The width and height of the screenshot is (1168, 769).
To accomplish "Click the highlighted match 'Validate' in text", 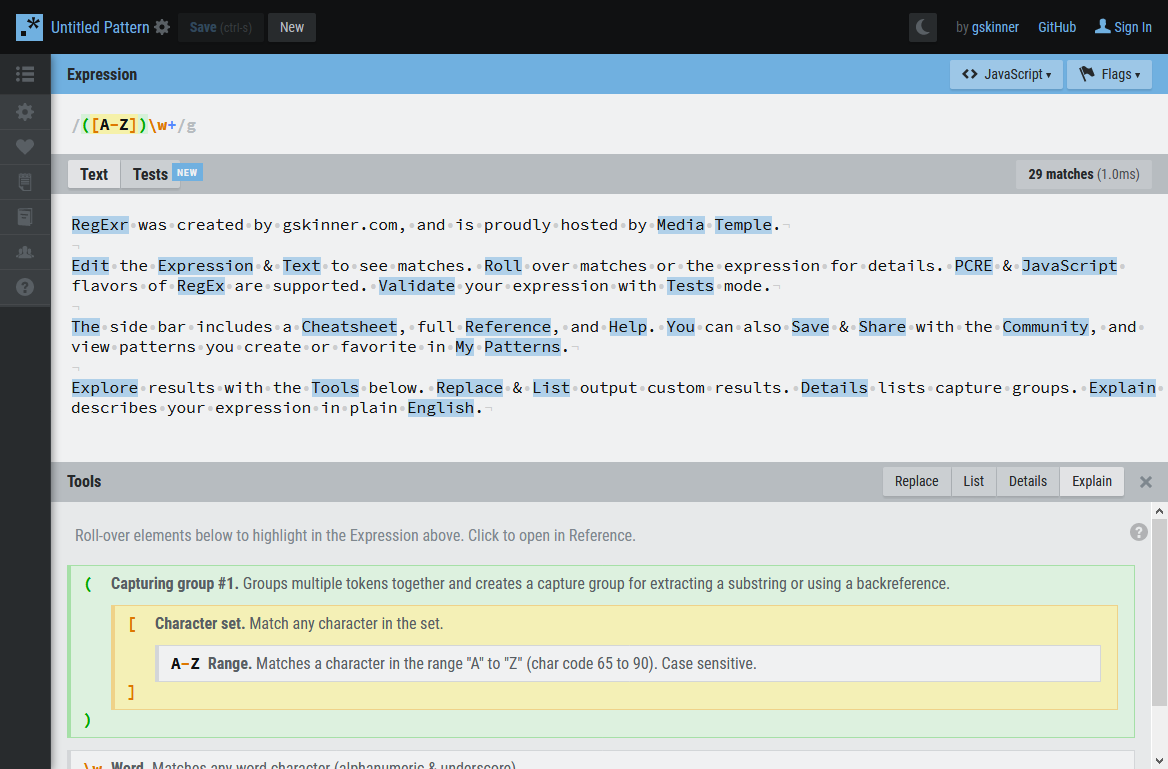I will pyautogui.click(x=416, y=286).
